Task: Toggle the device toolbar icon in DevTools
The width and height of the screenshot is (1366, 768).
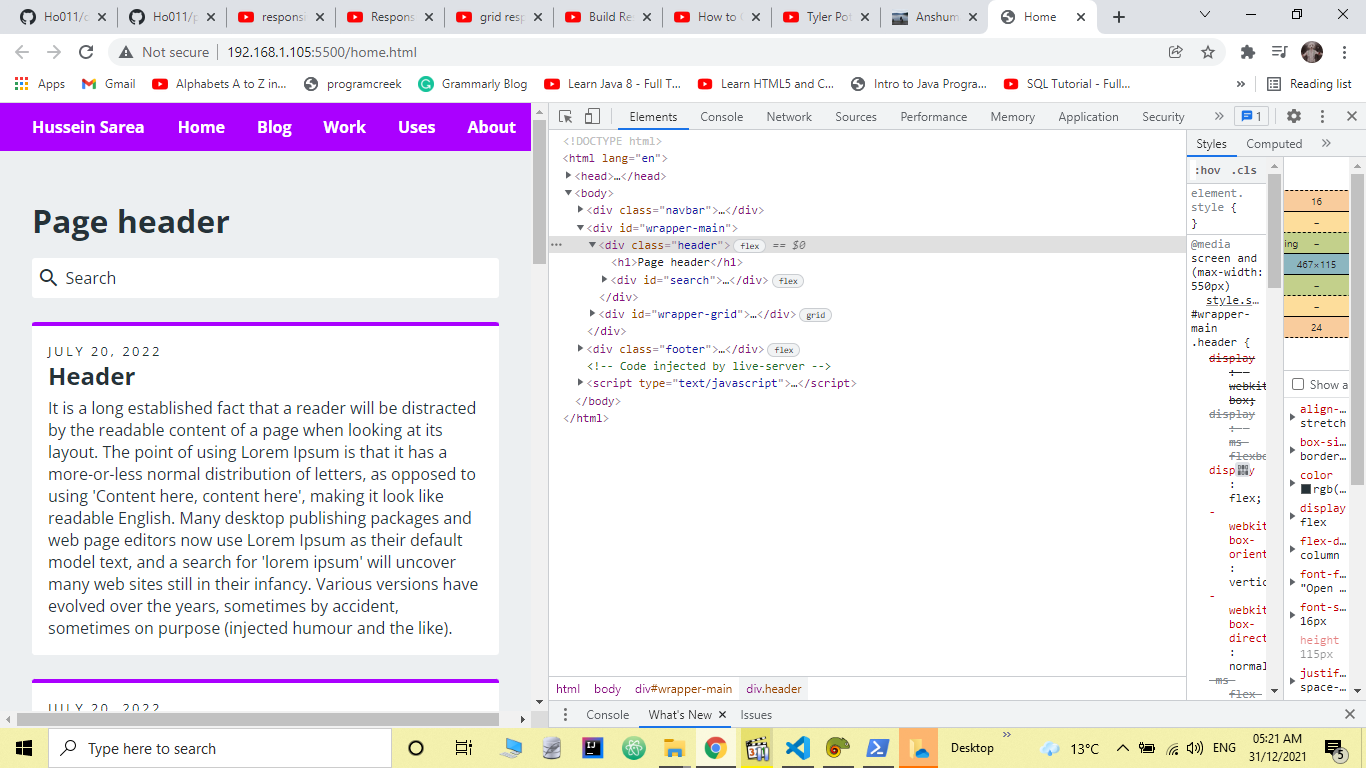Action: point(592,117)
